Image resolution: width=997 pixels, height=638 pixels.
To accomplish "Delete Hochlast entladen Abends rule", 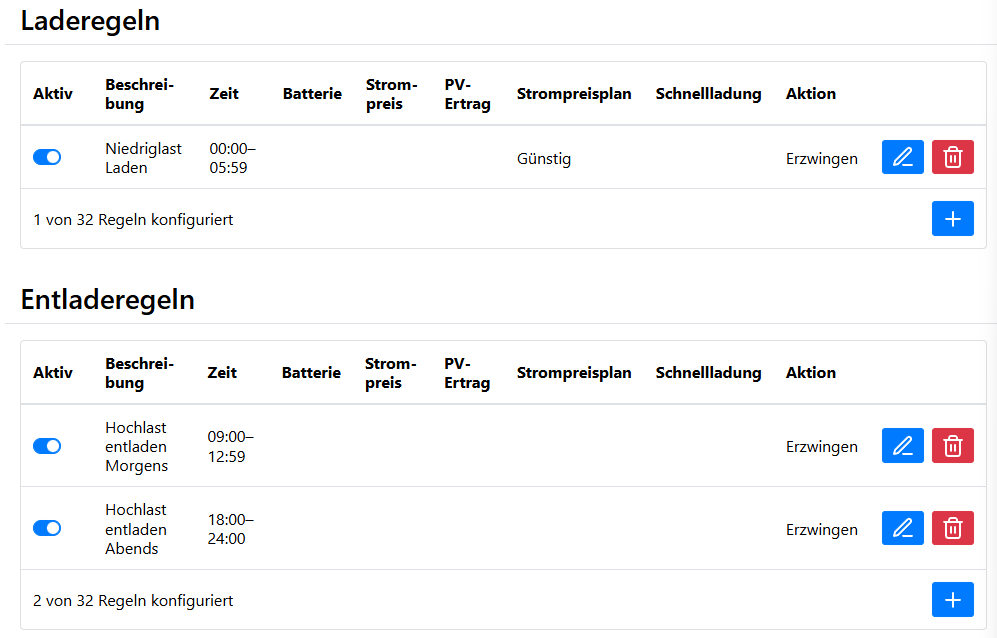I will (952, 528).
